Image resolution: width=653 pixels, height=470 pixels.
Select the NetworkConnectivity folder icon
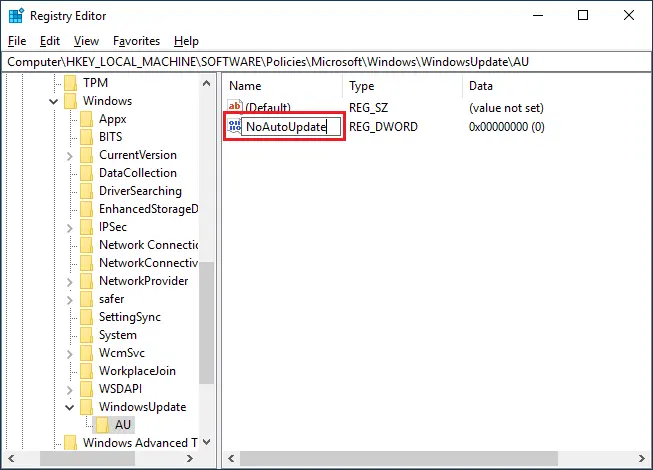86,263
